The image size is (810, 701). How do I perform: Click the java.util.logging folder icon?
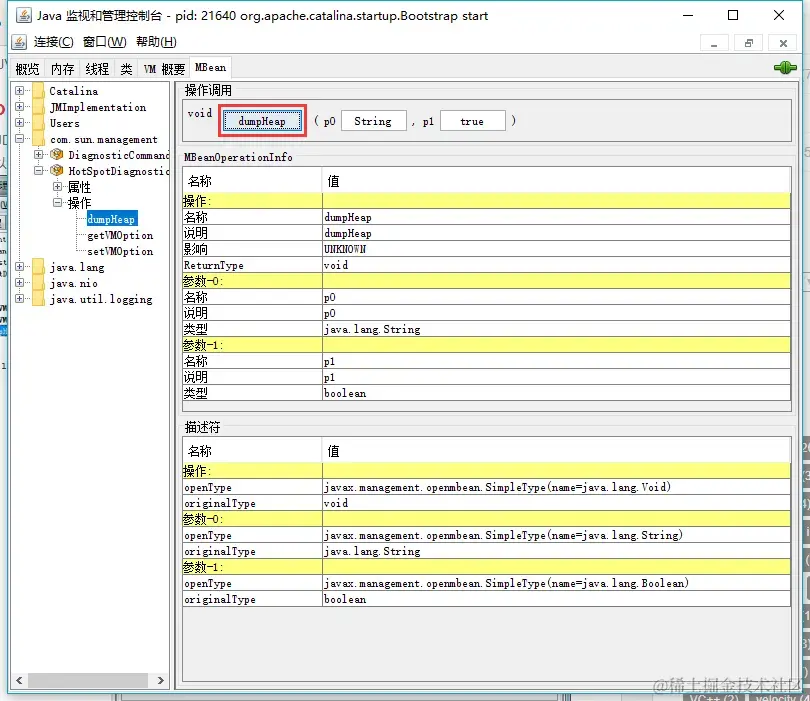click(x=38, y=299)
